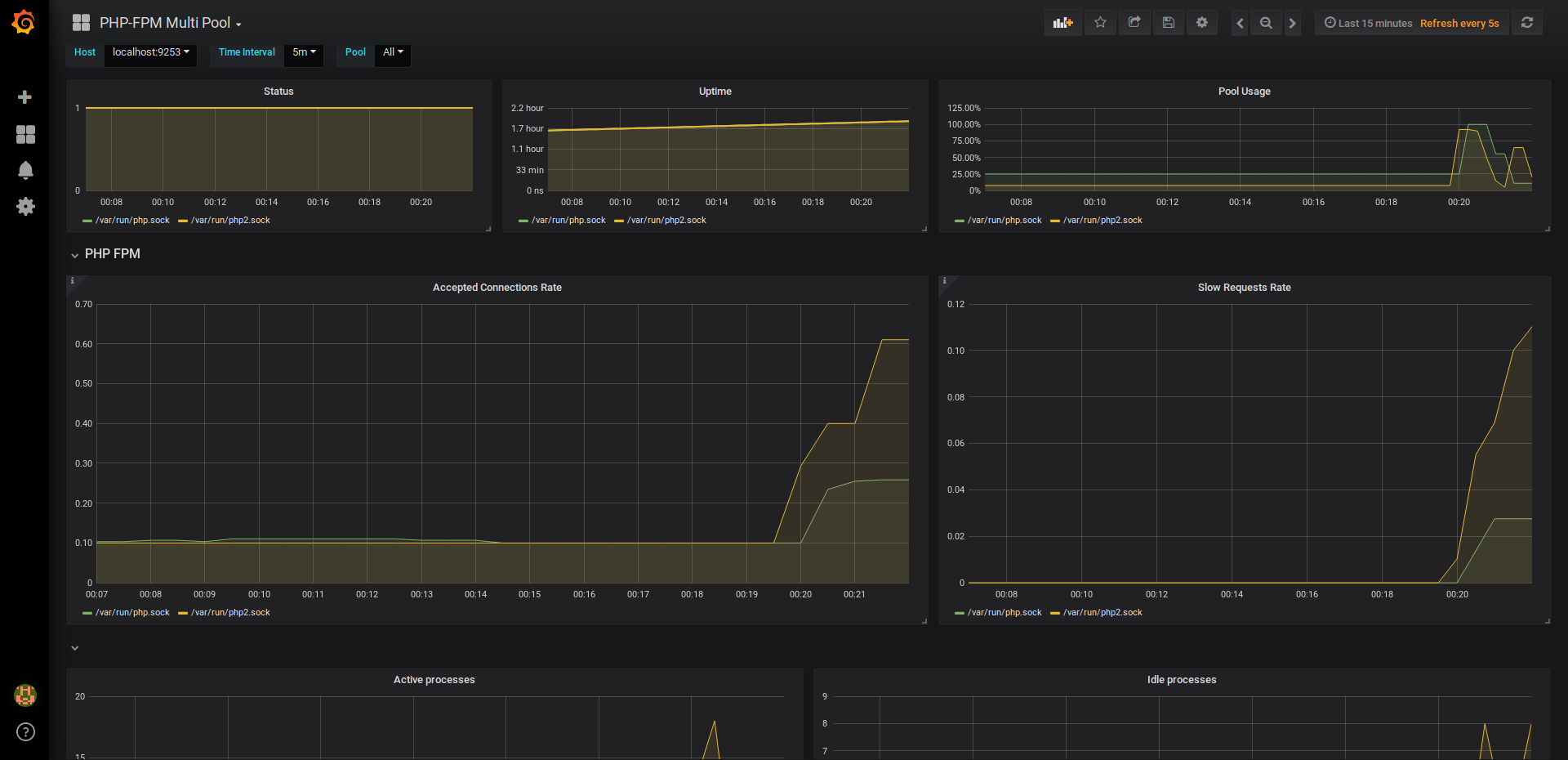Viewport: 1568px width, 760px height.
Task: Click yellow color swatch in Uptime legend
Action: pos(619,221)
